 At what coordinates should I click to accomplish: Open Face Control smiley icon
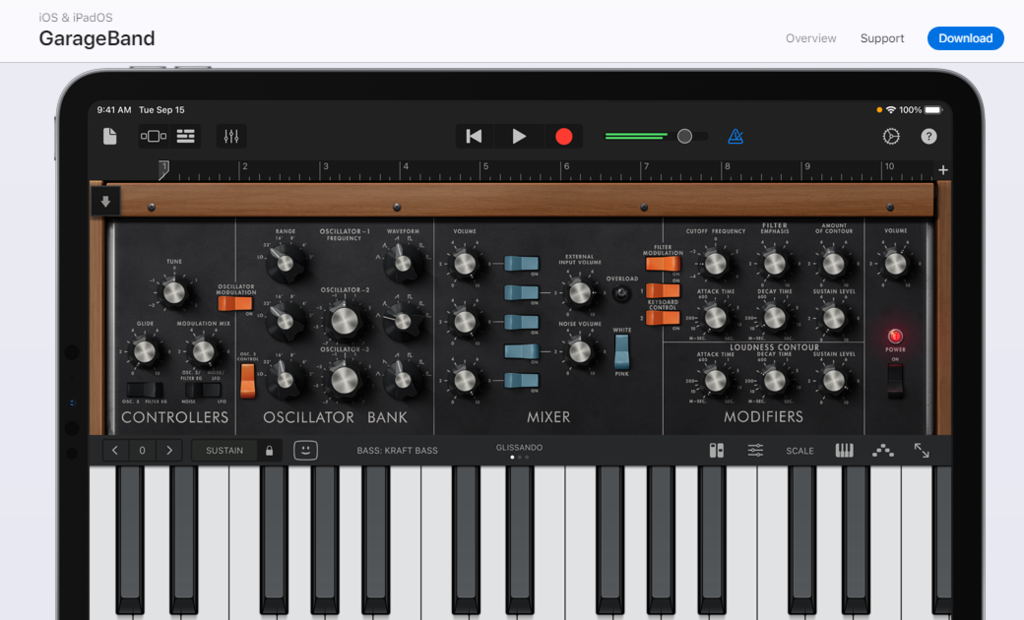click(305, 450)
